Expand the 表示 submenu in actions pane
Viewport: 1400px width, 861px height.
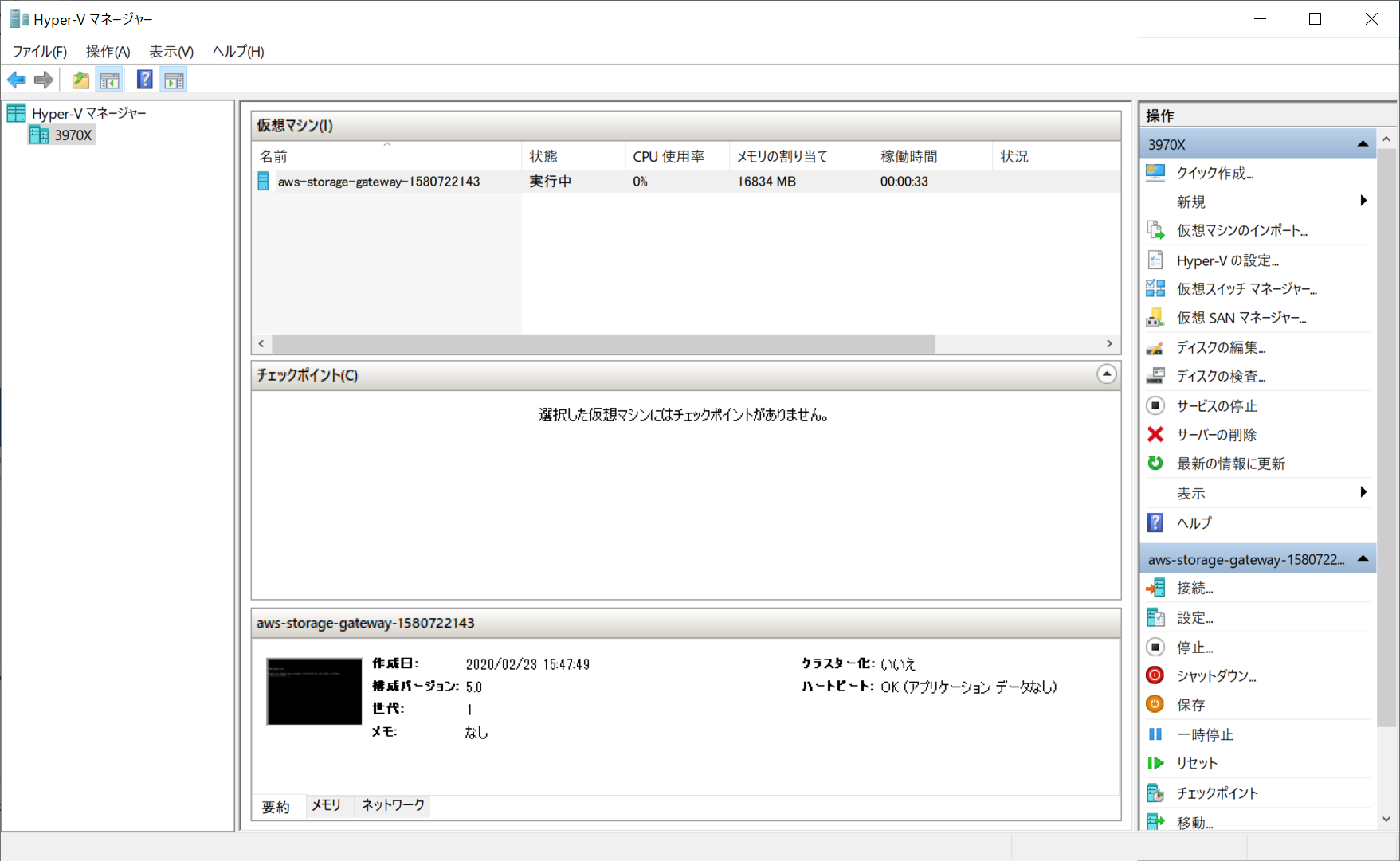pos(1363,492)
